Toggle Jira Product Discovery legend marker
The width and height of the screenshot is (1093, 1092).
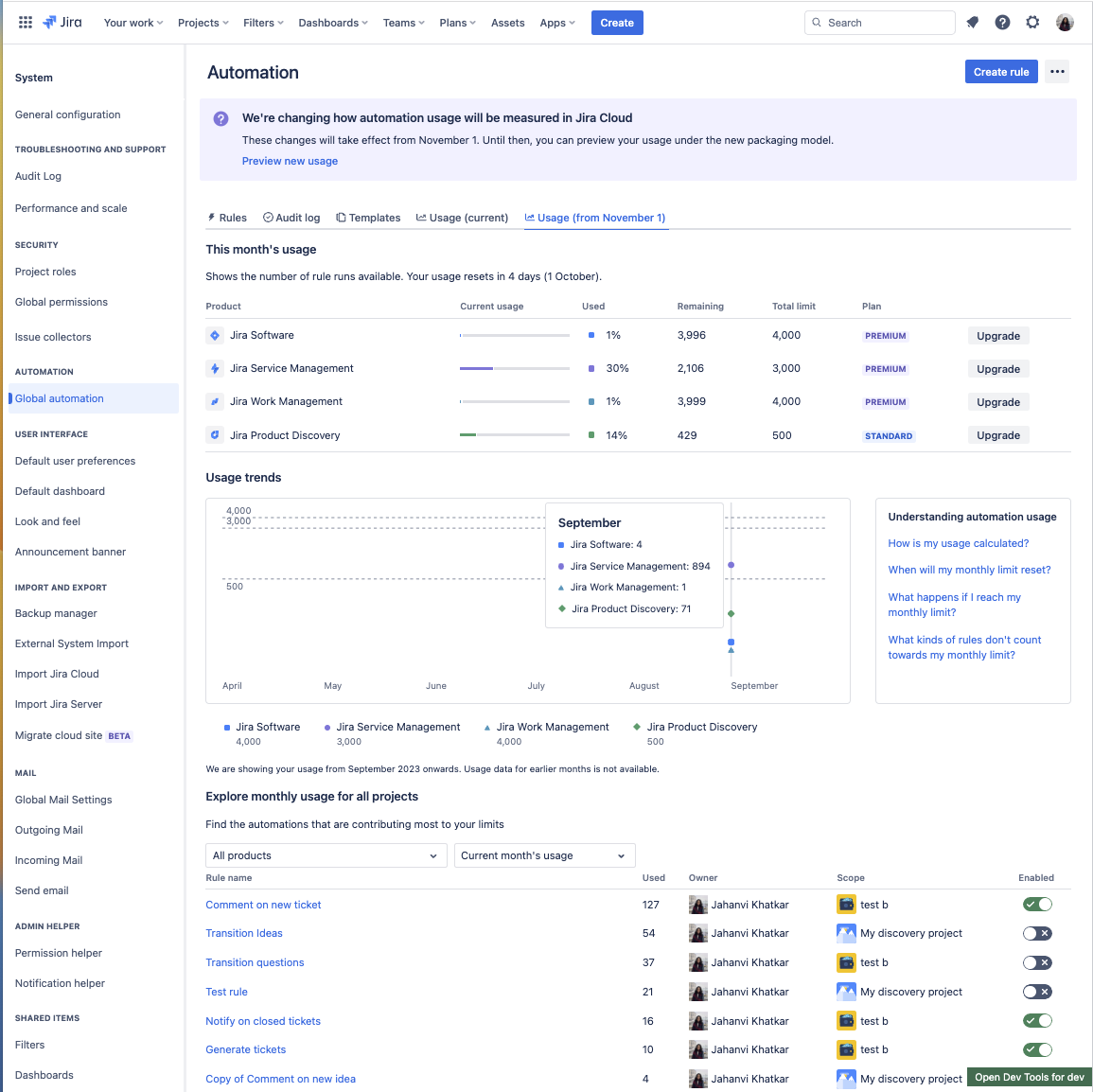click(x=637, y=727)
